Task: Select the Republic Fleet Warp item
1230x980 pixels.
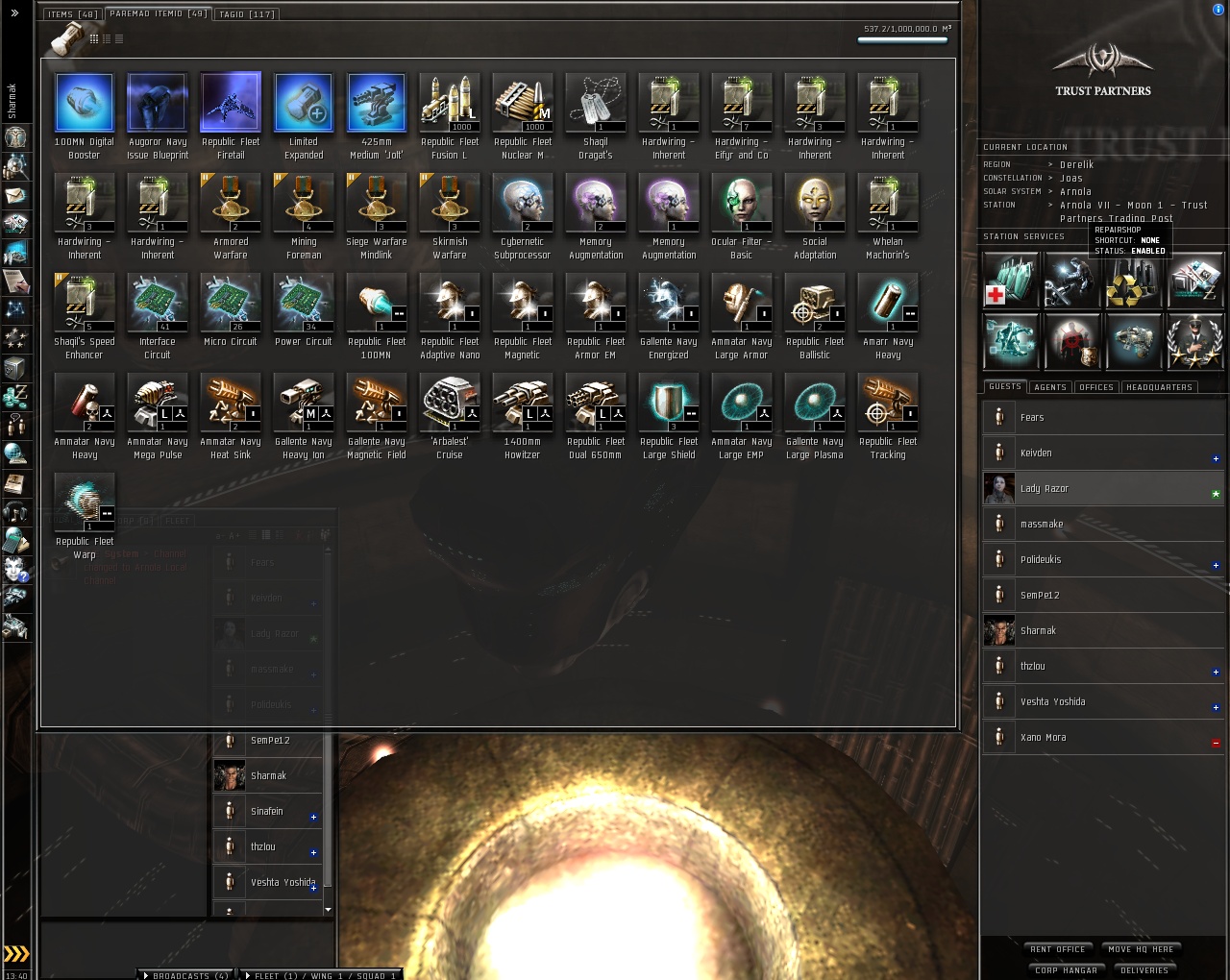Action: (x=85, y=516)
